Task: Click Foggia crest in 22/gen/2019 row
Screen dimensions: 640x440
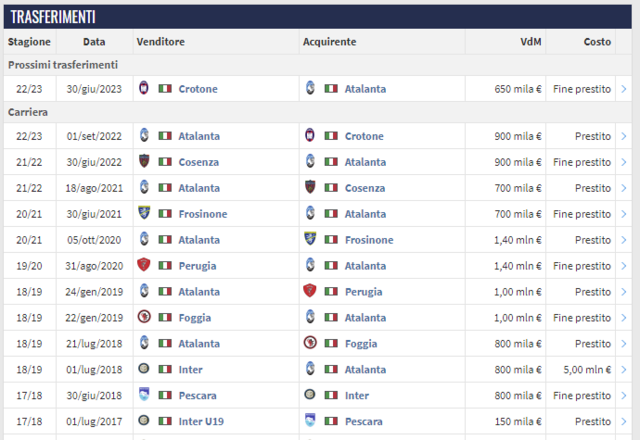Action: [144, 317]
